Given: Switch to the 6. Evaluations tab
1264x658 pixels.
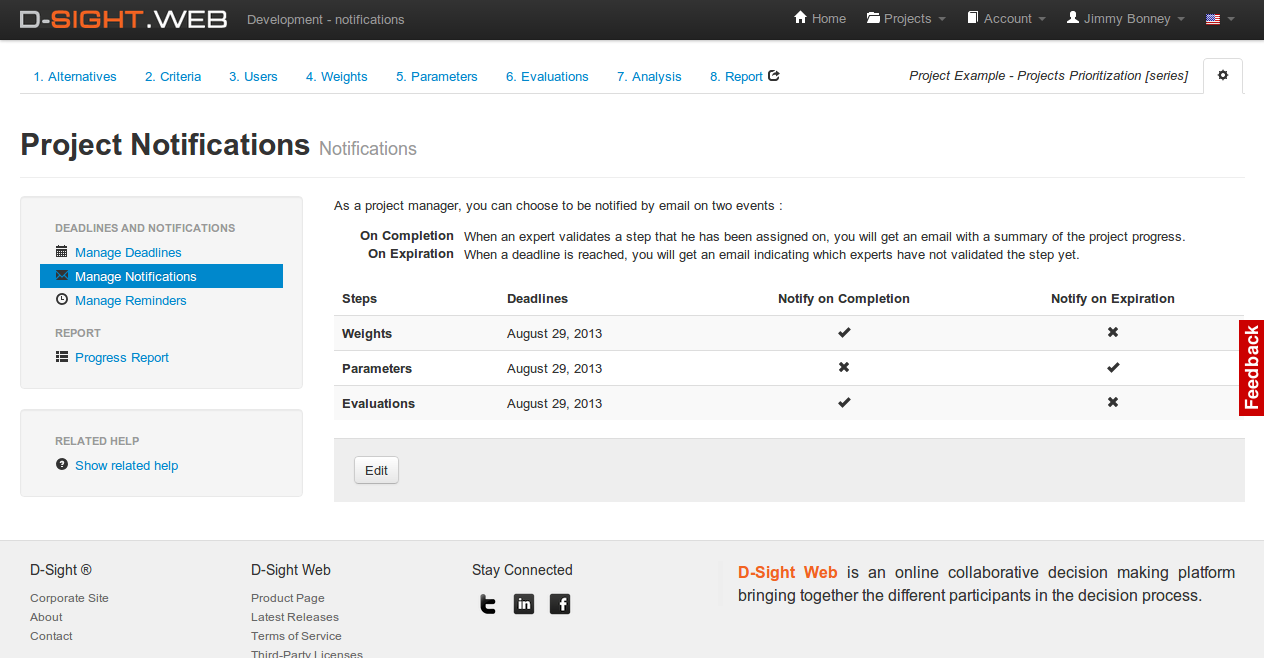Looking at the screenshot, I should 547,77.
